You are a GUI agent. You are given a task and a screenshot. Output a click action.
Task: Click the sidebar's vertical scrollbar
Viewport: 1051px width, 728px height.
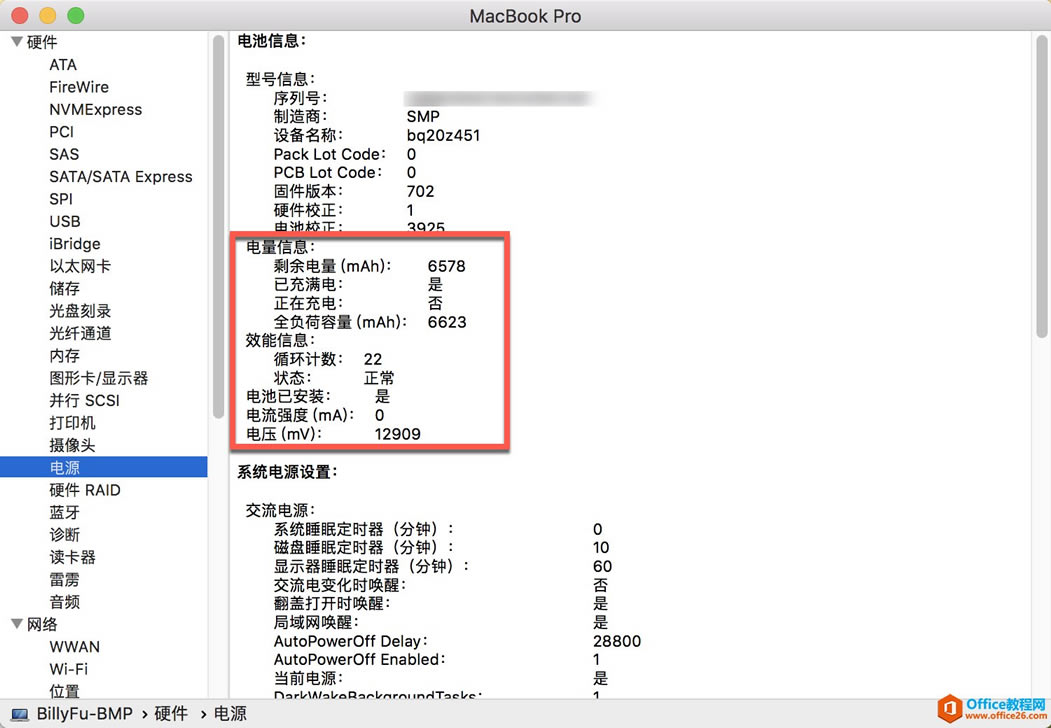pos(219,227)
